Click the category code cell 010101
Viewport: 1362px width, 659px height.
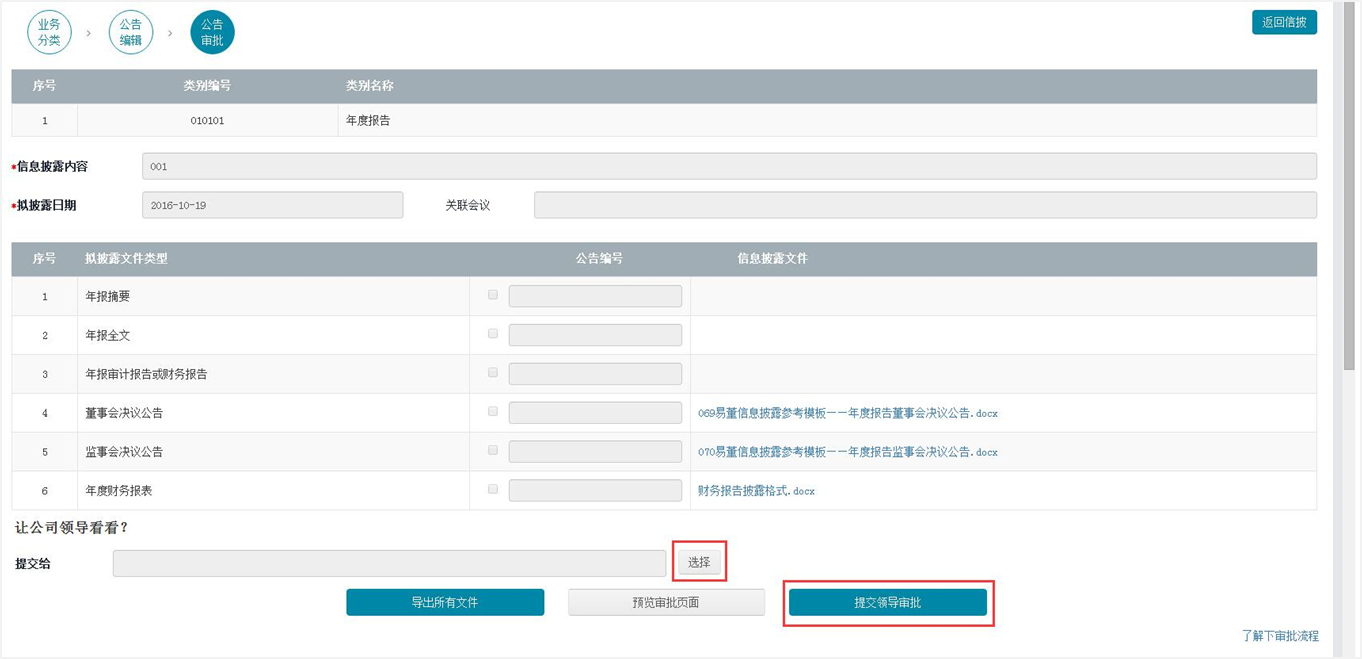207,120
